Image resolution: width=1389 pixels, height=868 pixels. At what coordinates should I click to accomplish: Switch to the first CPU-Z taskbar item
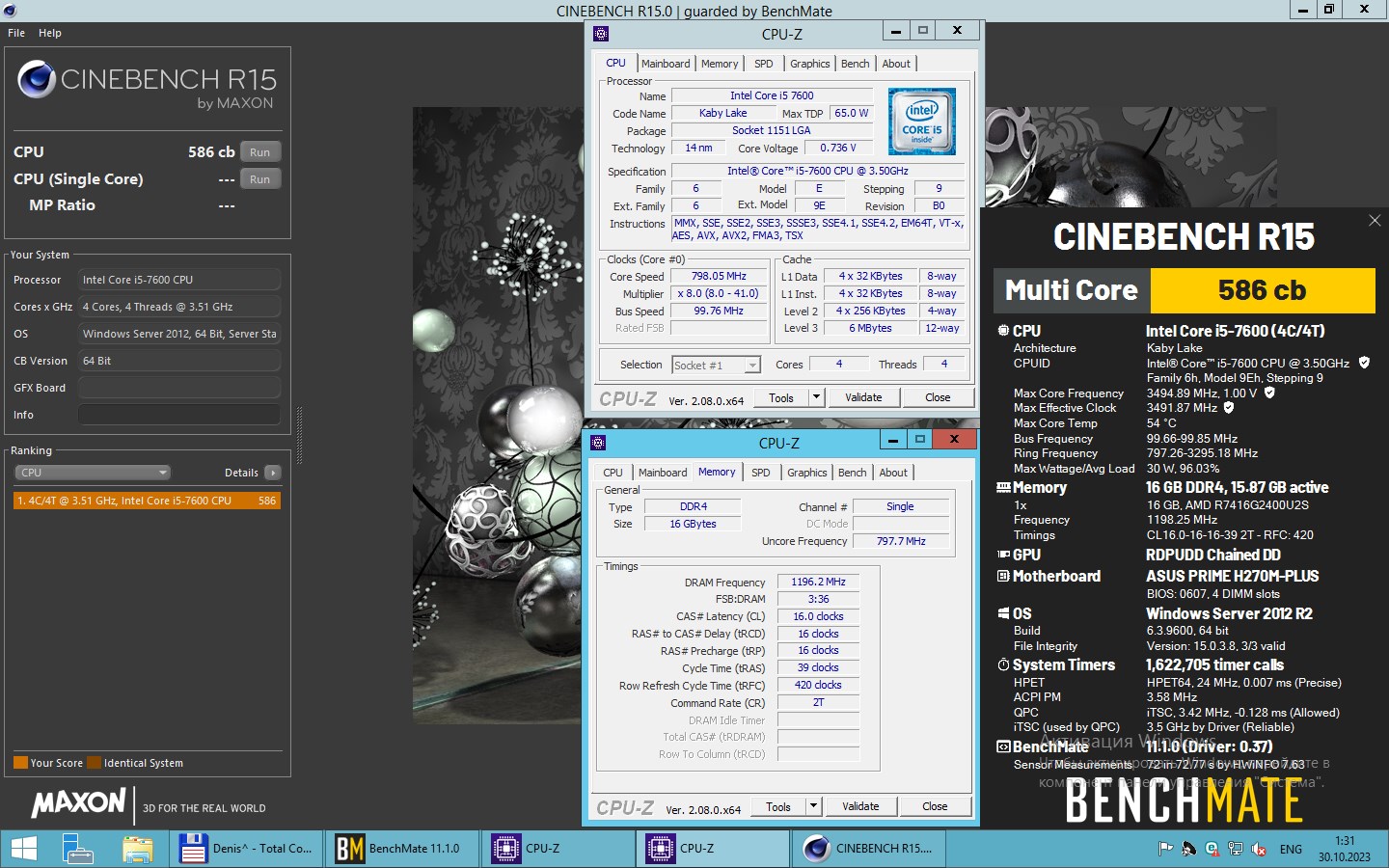pos(557,849)
